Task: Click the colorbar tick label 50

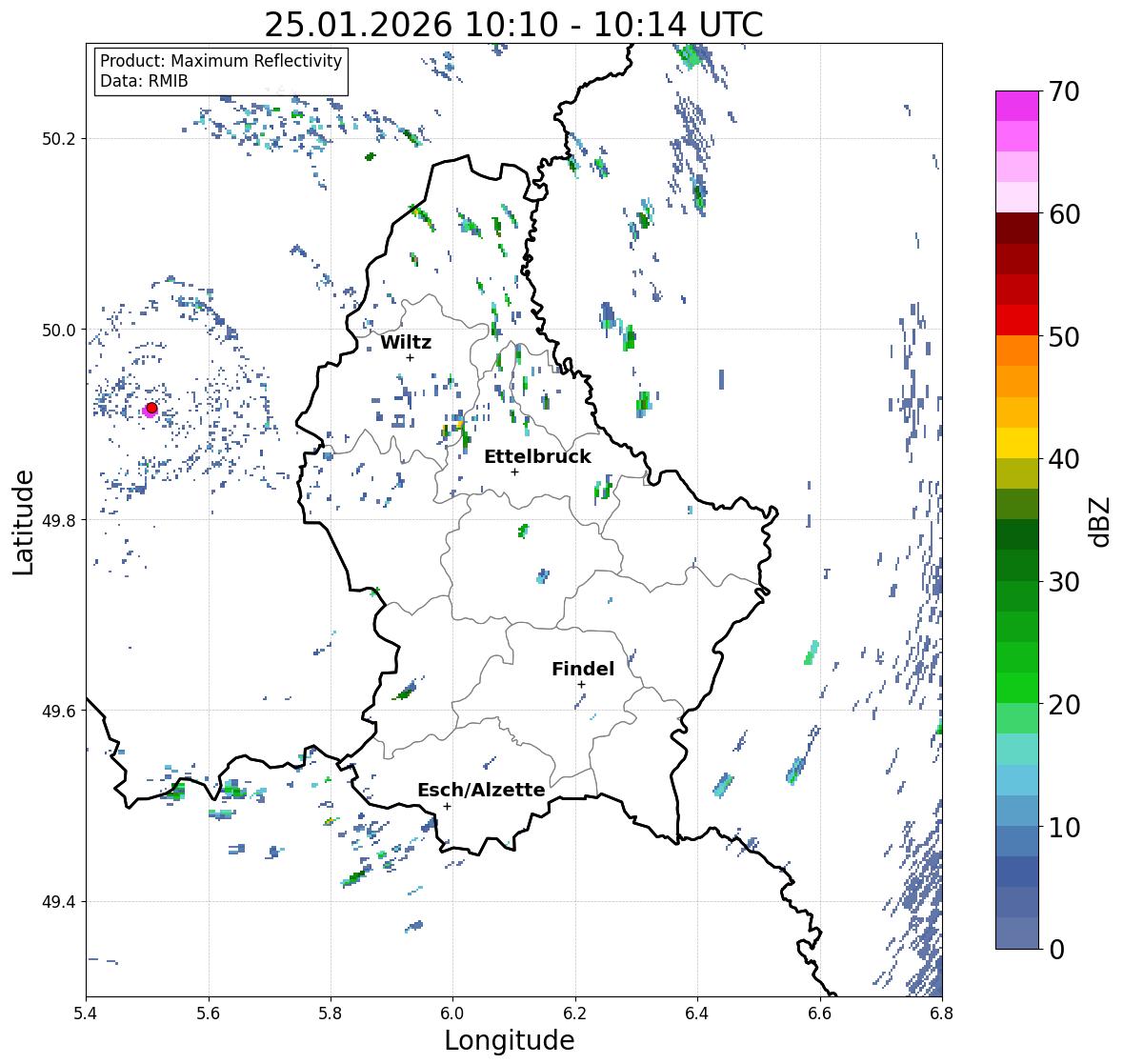Action: (1064, 336)
